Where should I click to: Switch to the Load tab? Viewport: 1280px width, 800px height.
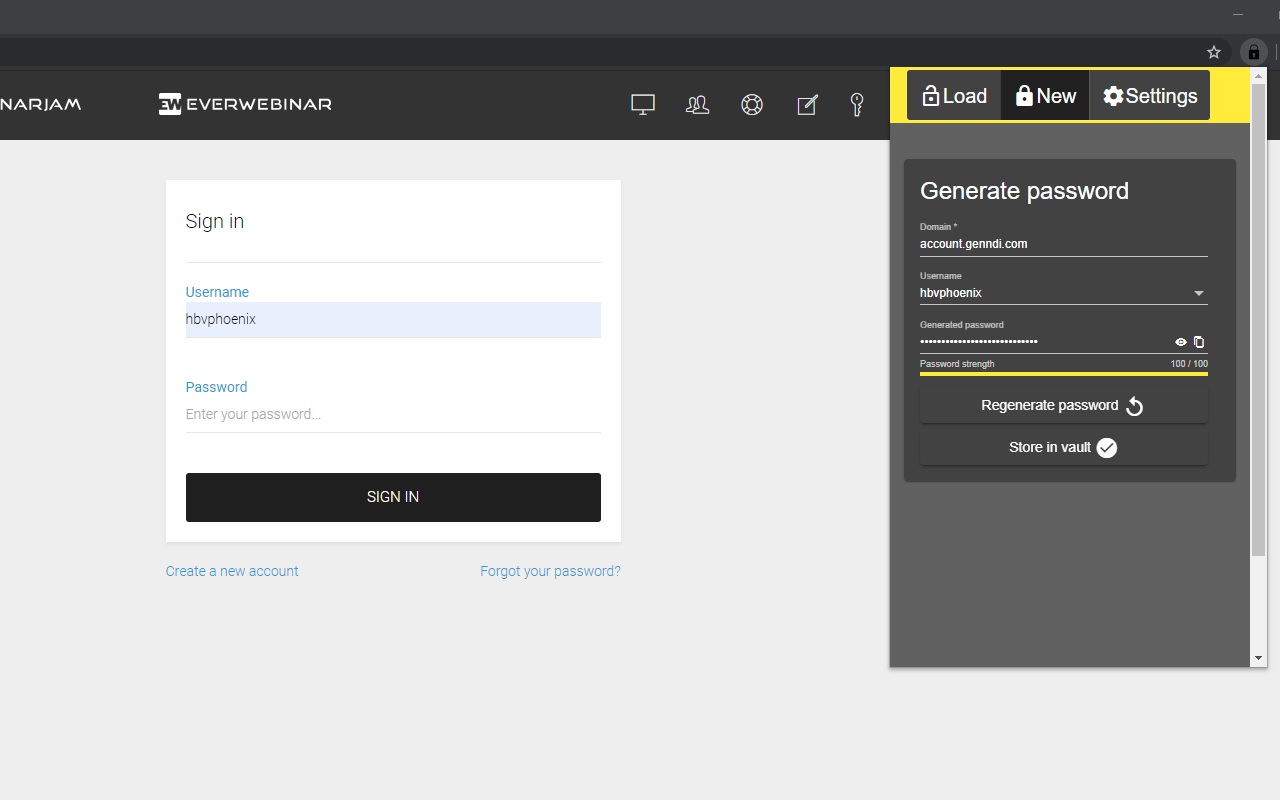tap(954, 96)
